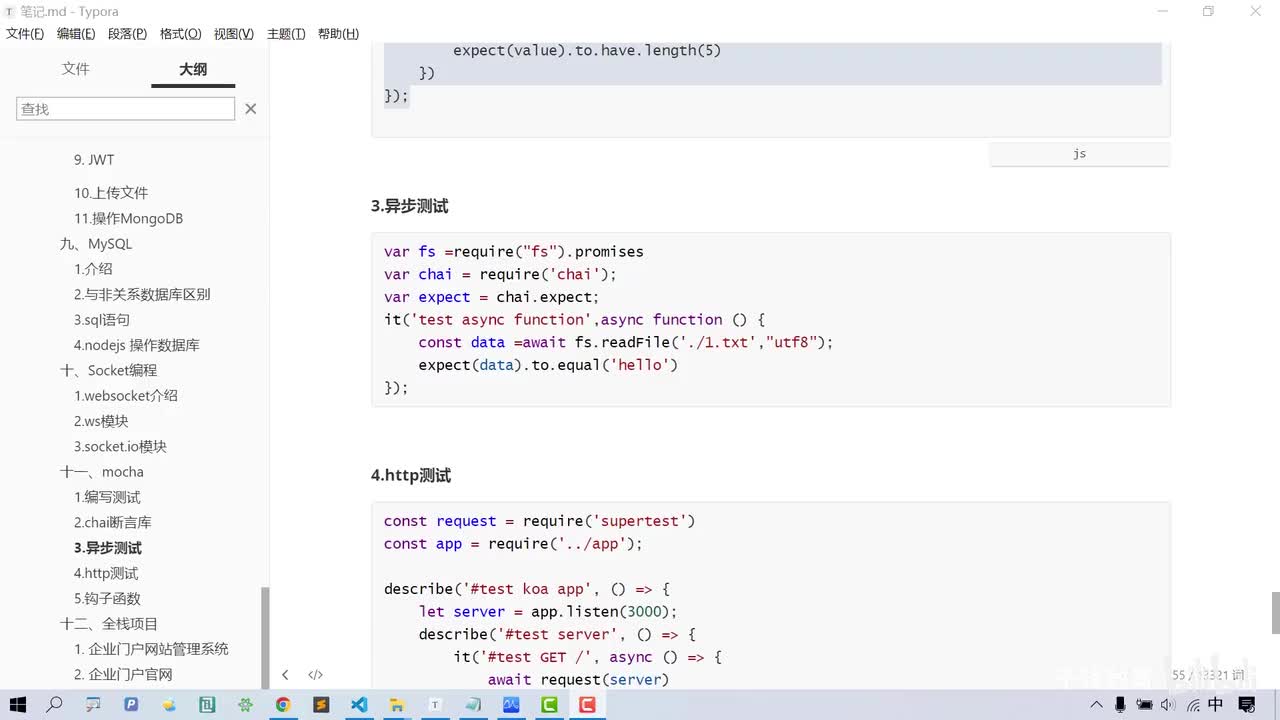The height and width of the screenshot is (720, 1280).
Task: Open Windows search from the taskbar
Action: [x=55, y=705]
